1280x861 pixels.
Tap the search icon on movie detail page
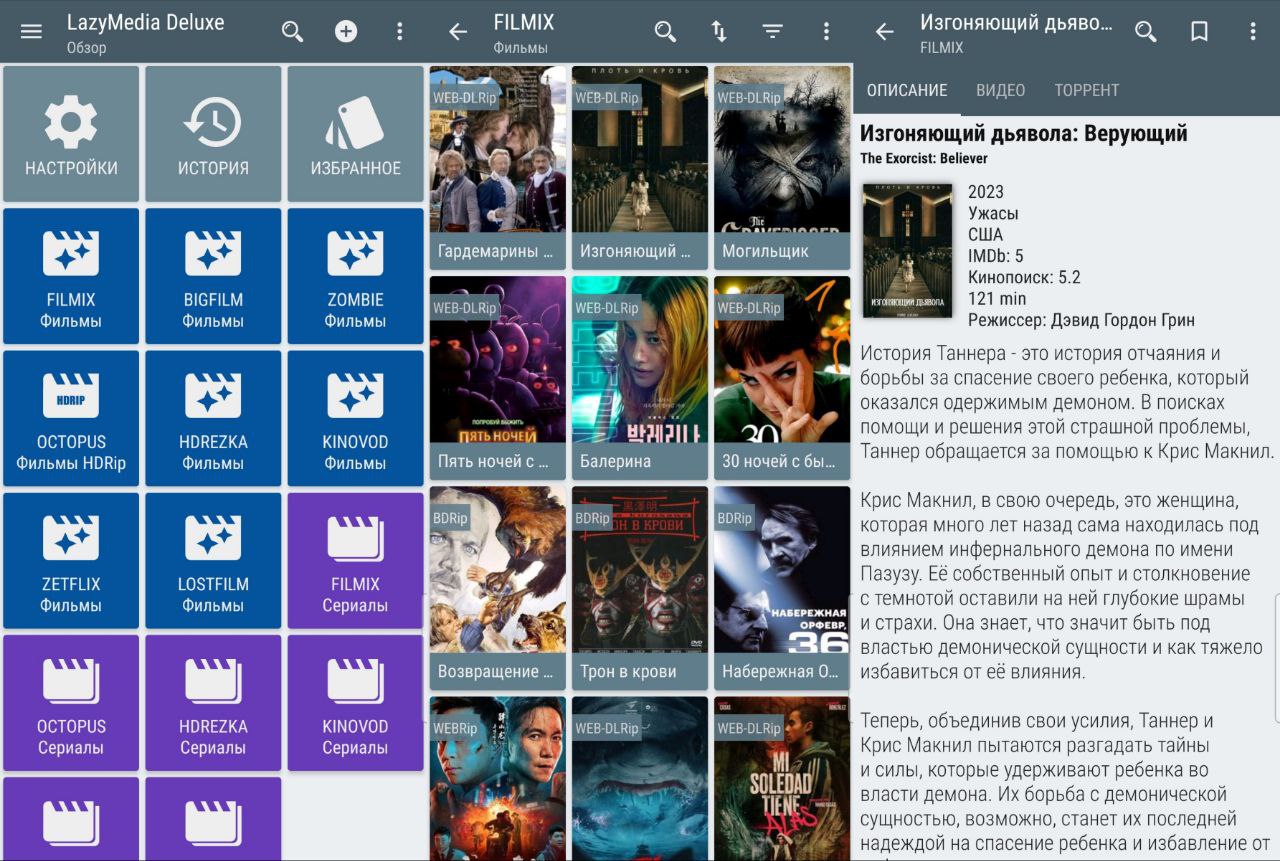pyautogui.click(x=1146, y=31)
